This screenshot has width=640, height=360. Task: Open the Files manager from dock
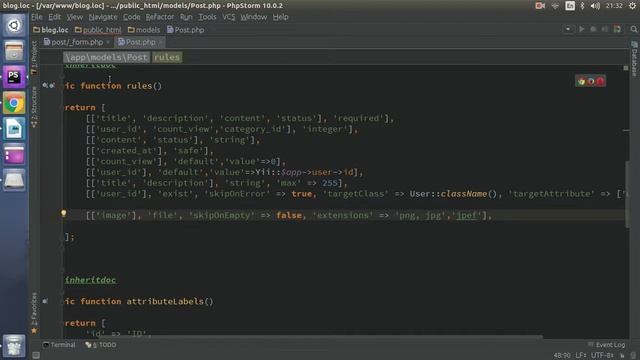(14, 51)
